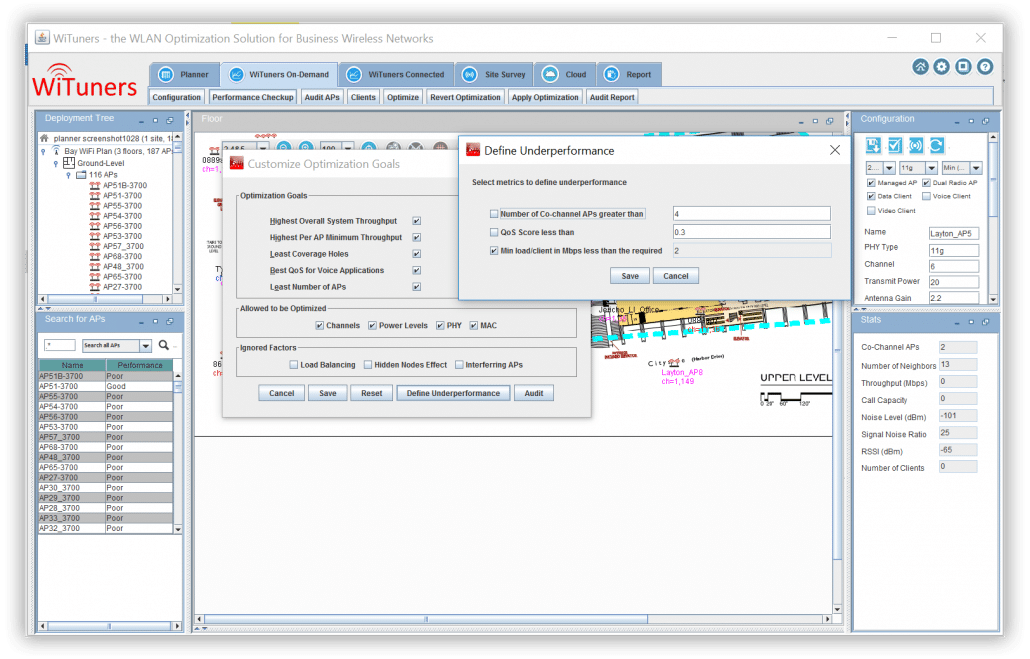
Task: Click the magnifier icon in Search for APs
Action: coord(164,345)
